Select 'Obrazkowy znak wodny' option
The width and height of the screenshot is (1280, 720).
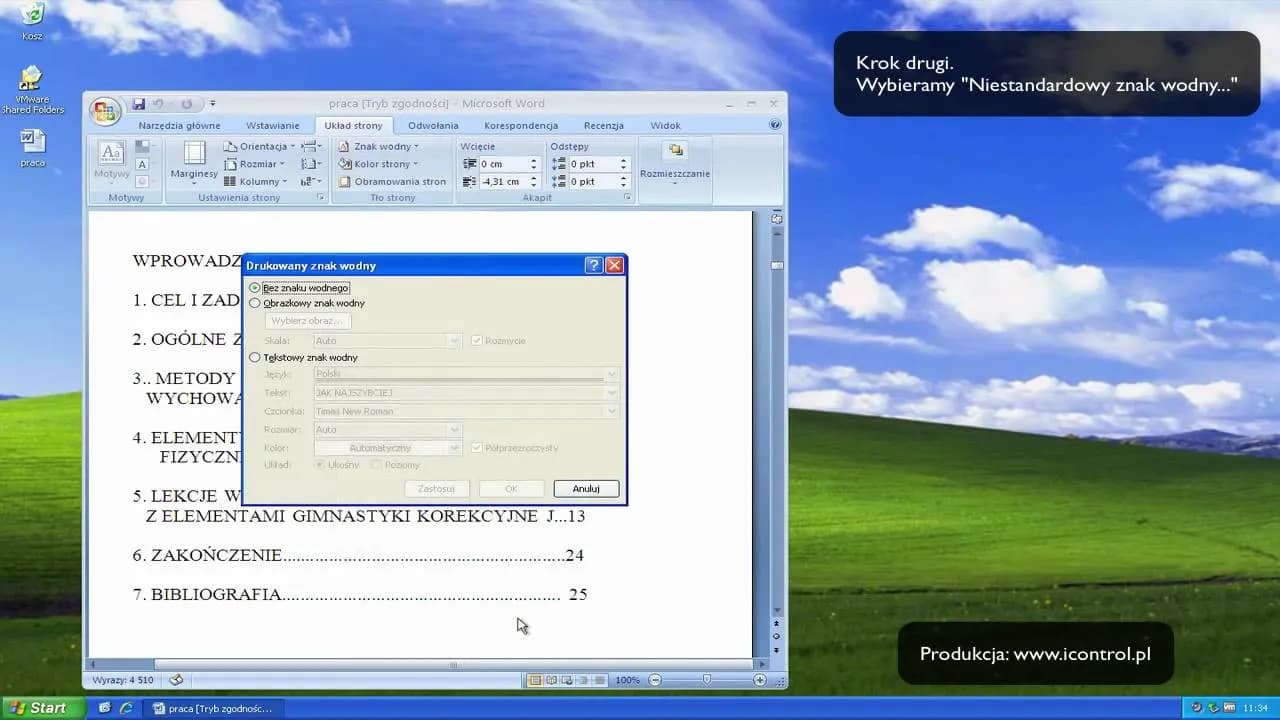[x=255, y=303]
